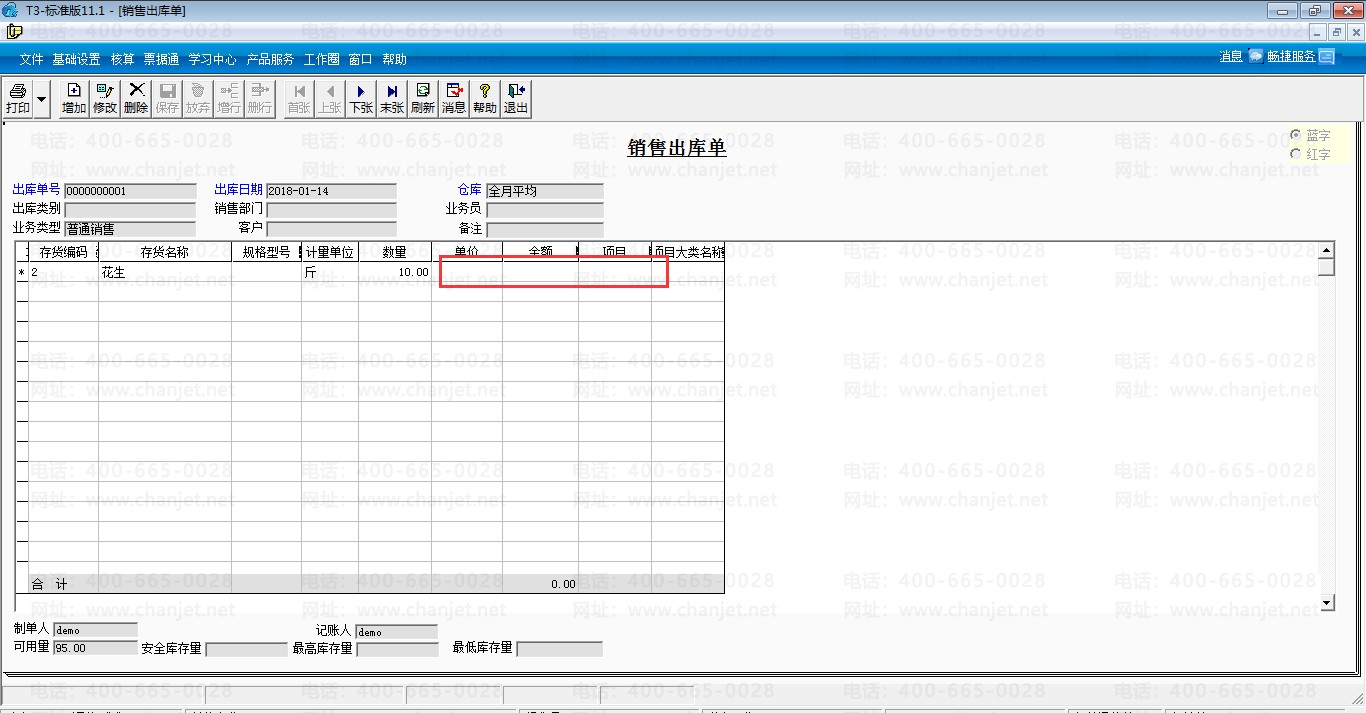Click the 出库单号 input field

point(130,191)
